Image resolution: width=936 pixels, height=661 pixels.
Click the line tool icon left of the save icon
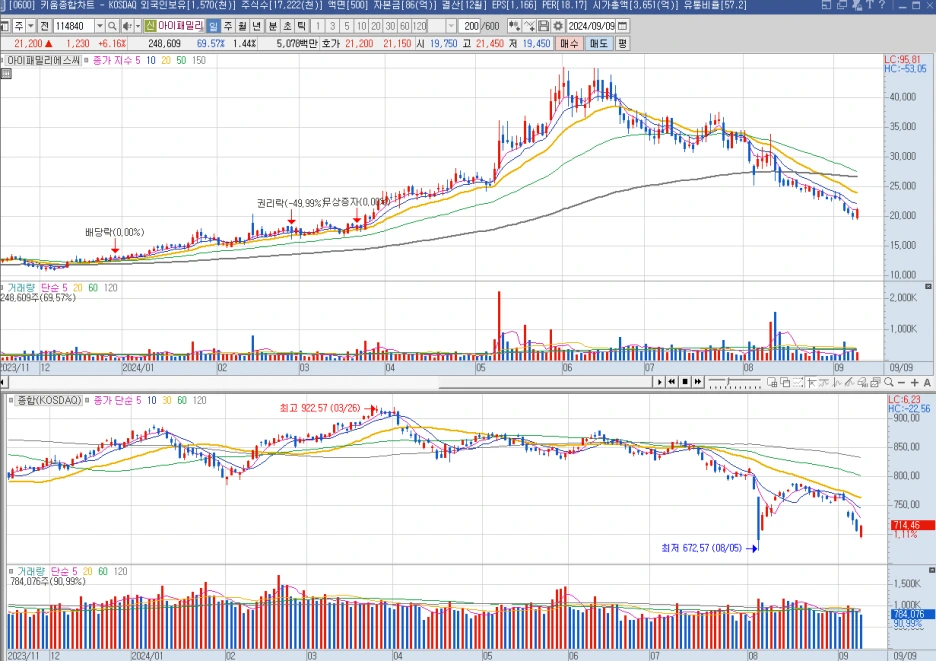(x=529, y=26)
